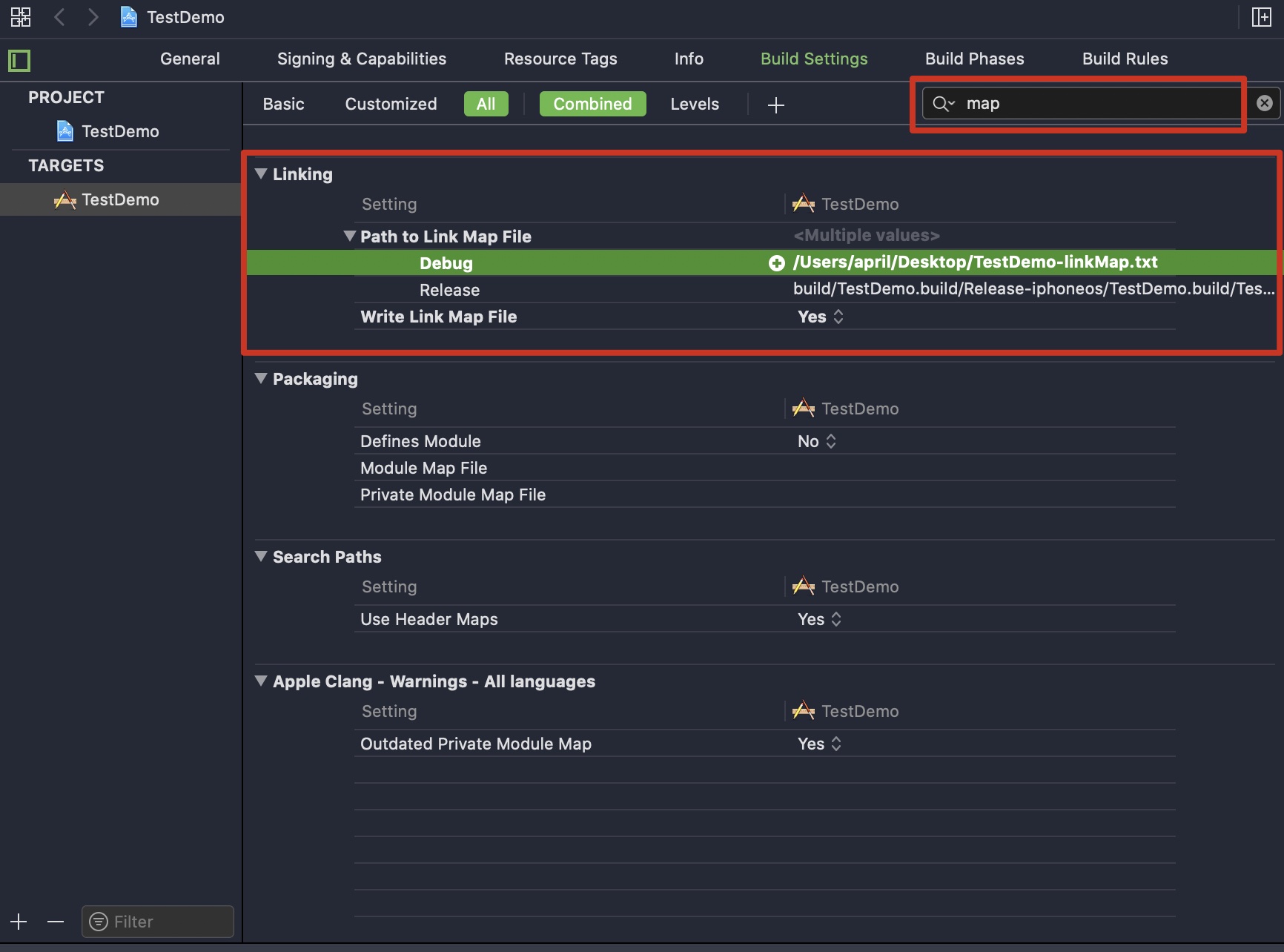The image size is (1284, 952).
Task: Change the Use Header Maps Yes value
Action: [819, 619]
